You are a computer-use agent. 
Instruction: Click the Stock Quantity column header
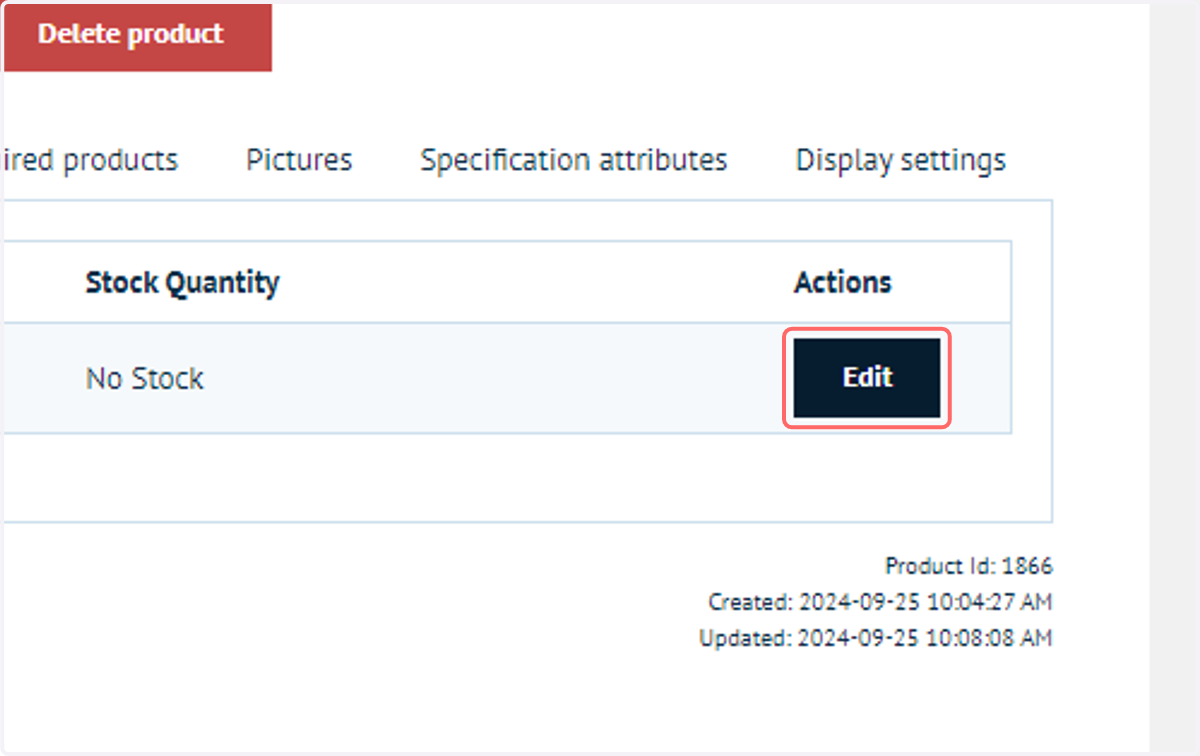coord(182,283)
